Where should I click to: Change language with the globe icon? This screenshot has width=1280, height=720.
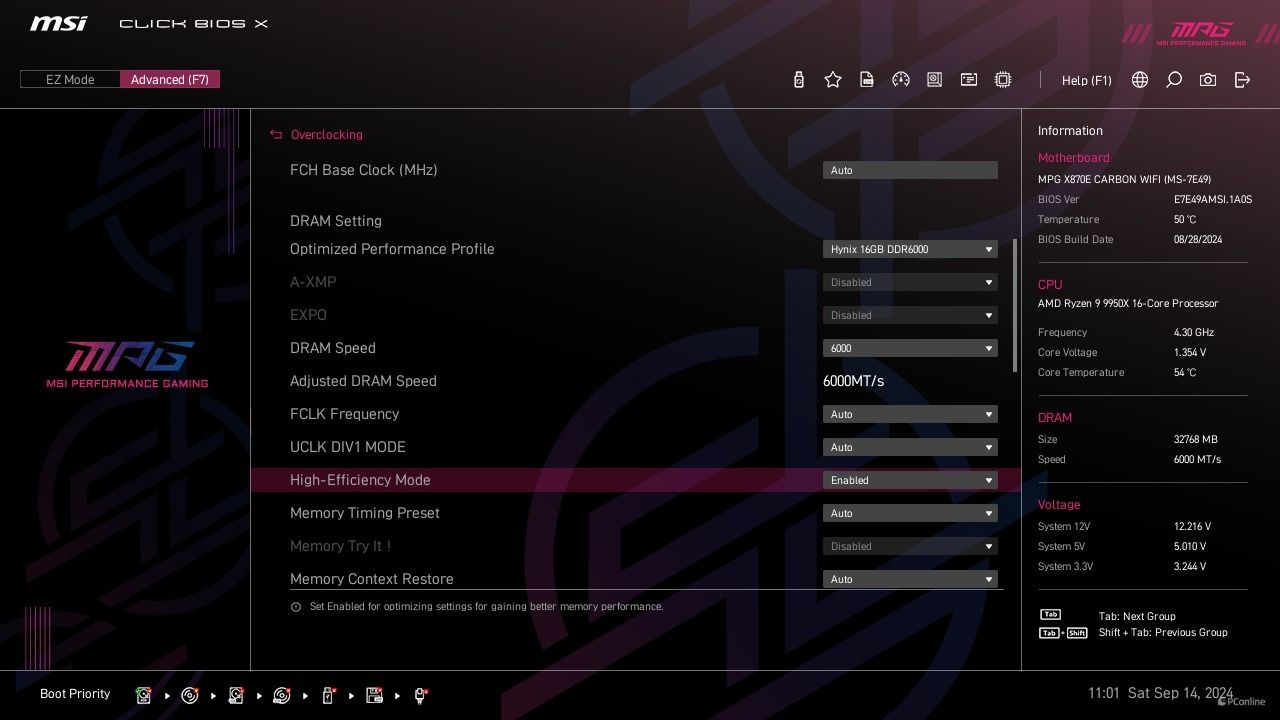pyautogui.click(x=1140, y=80)
